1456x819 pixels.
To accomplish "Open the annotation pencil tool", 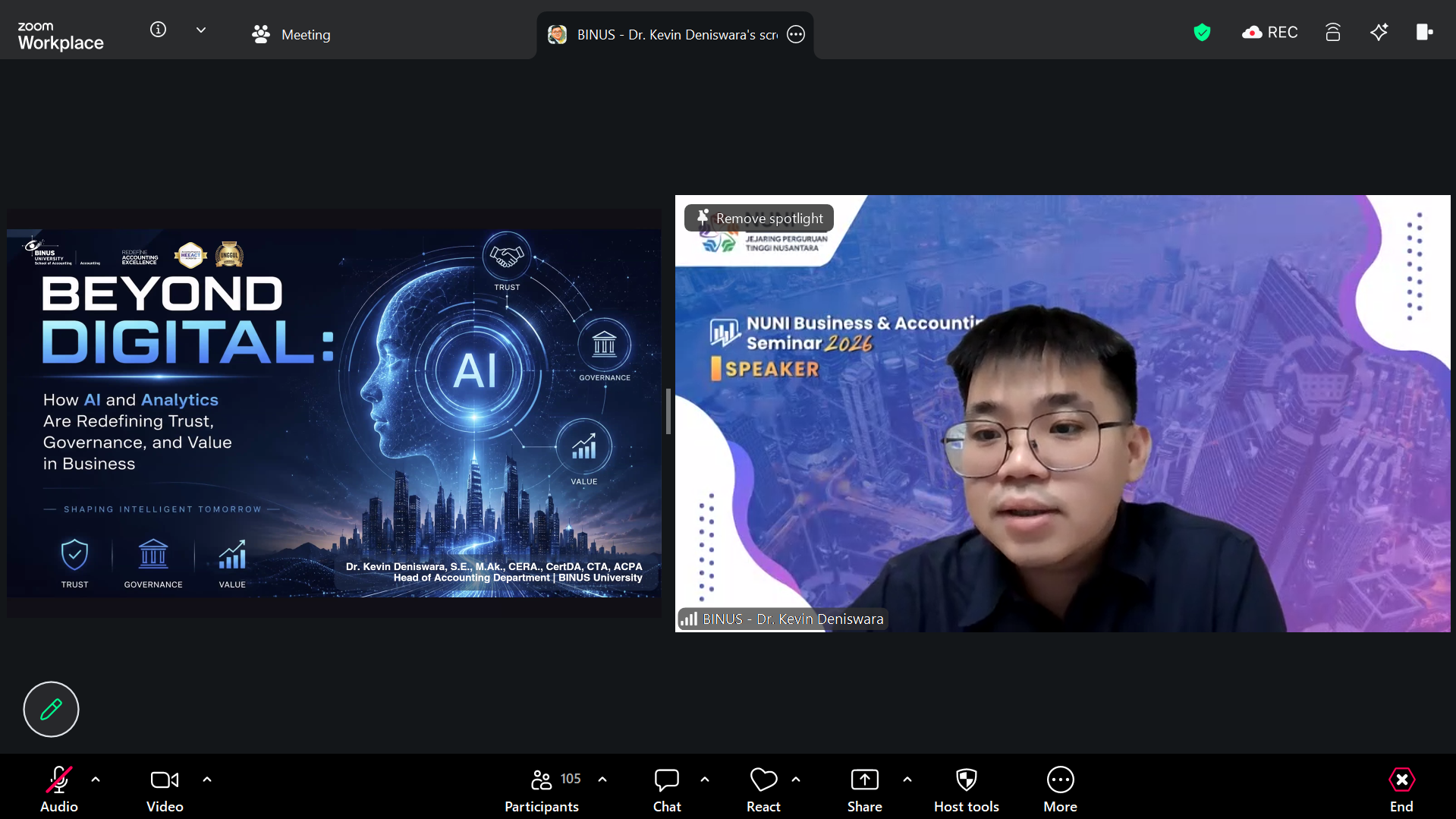I will click(x=51, y=709).
